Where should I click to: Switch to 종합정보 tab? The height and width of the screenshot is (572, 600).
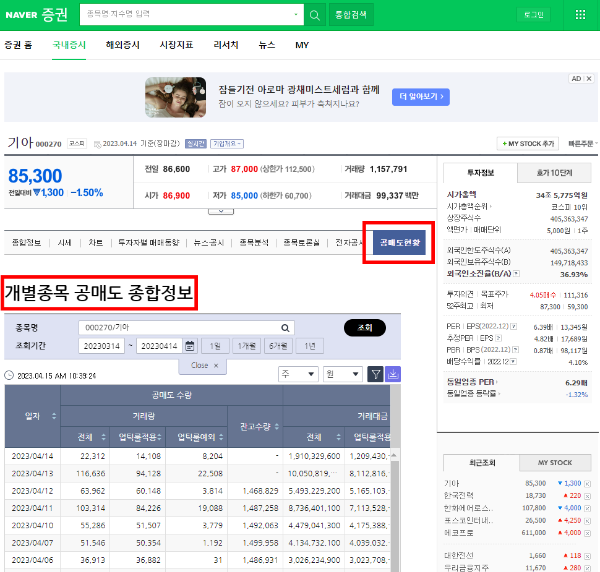26,243
